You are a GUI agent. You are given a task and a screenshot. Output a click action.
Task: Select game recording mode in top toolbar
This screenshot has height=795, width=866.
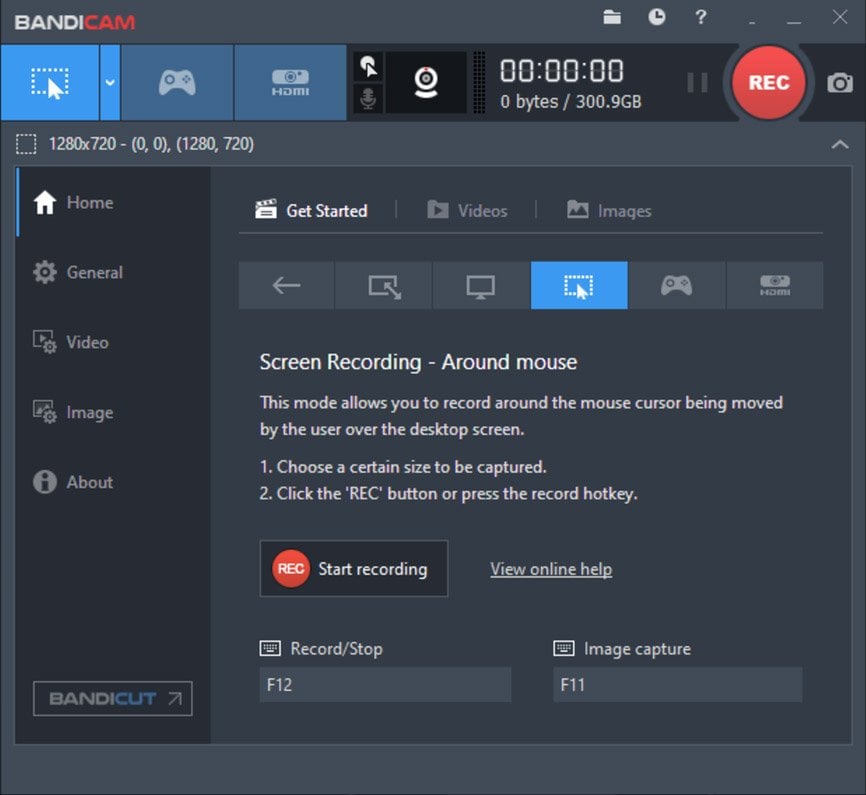[x=177, y=82]
